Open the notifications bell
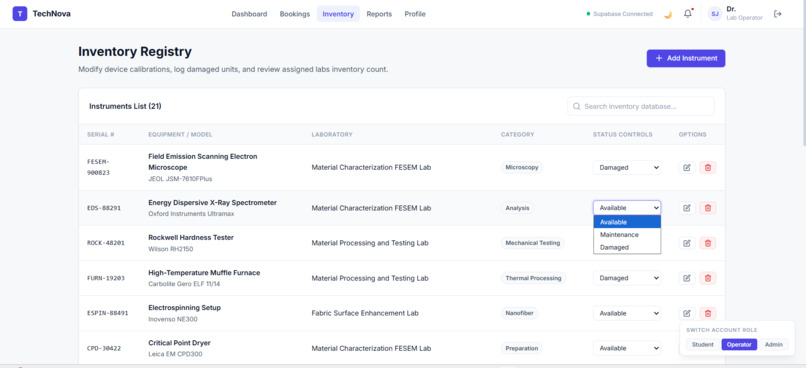 click(x=688, y=14)
